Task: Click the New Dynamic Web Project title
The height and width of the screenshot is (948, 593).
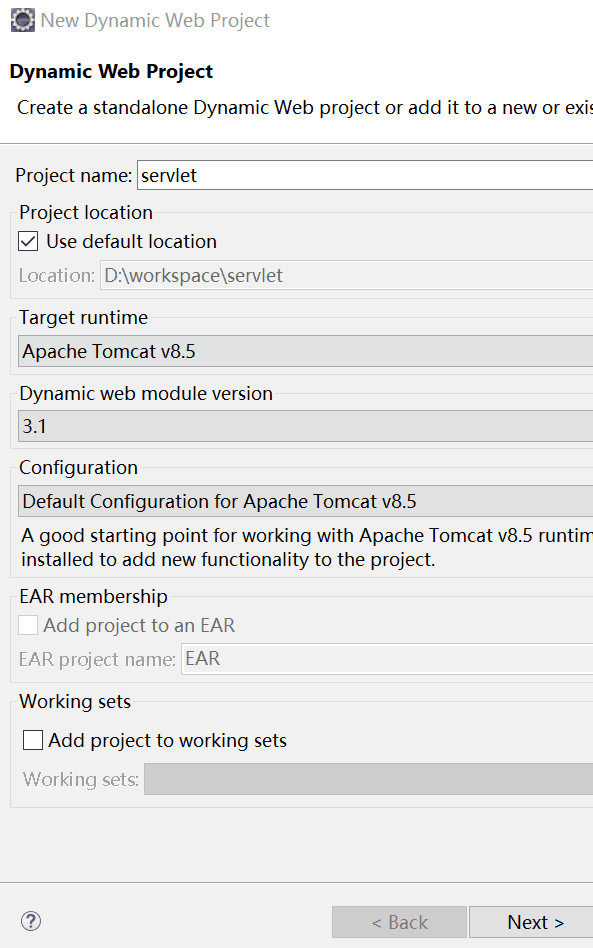Action: tap(155, 21)
